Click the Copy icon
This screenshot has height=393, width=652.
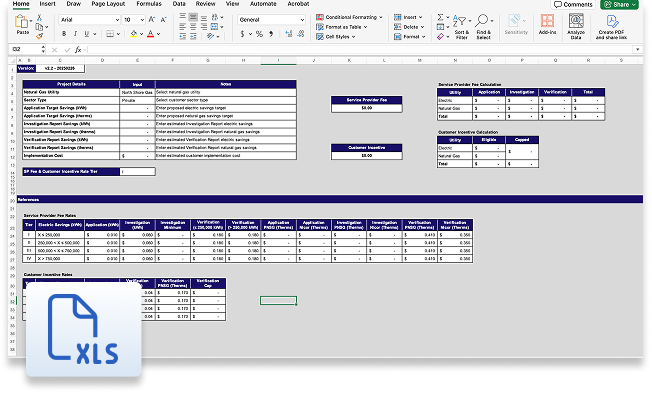[x=40, y=27]
